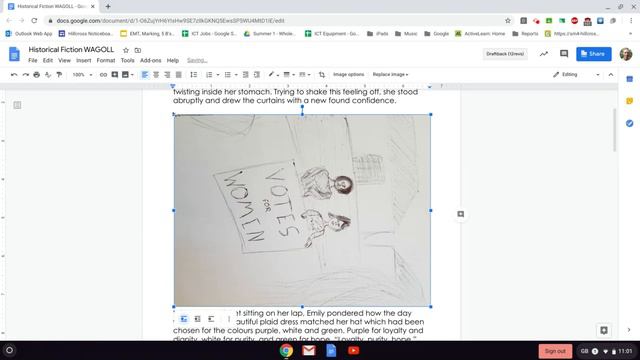Open the File menu
The width and height of the screenshot is (640, 360).
(x=33, y=60)
